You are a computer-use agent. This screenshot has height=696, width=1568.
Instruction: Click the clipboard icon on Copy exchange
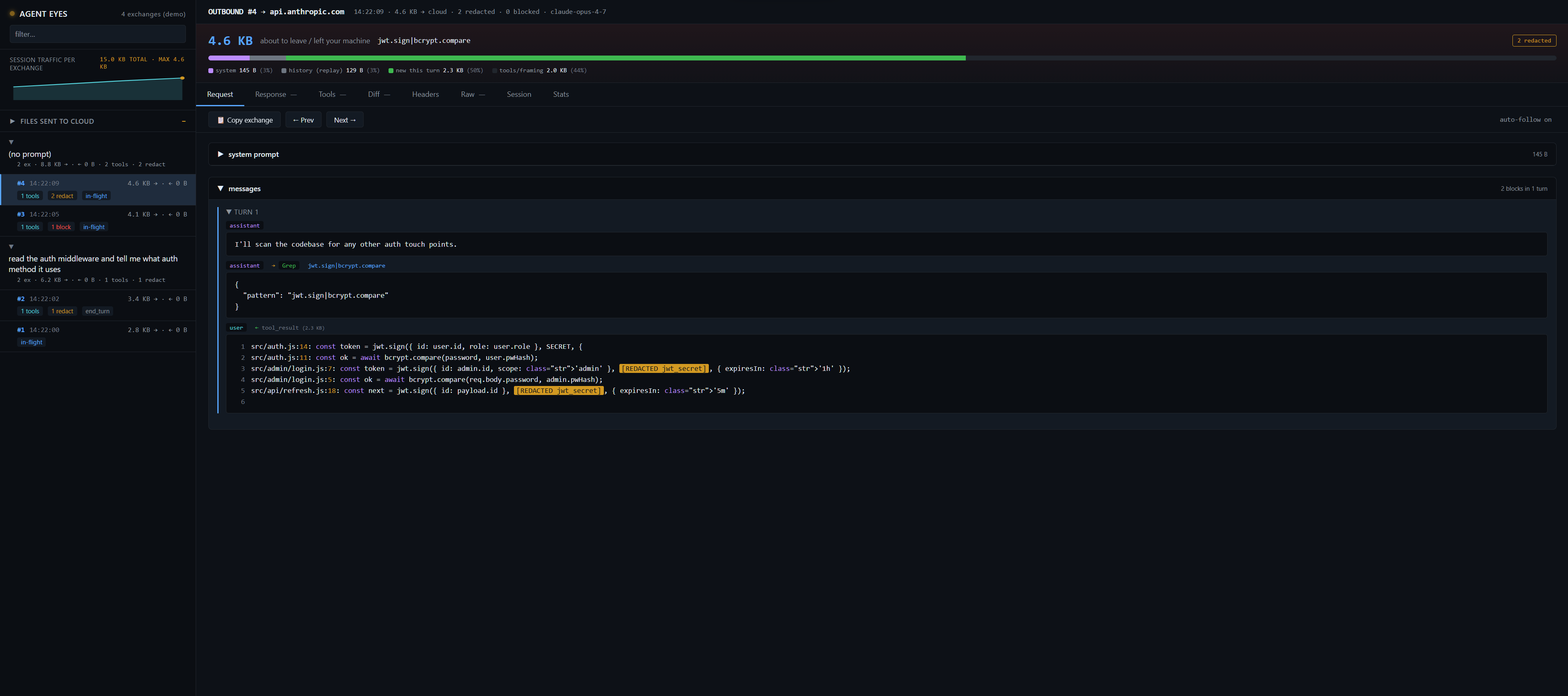click(220, 120)
